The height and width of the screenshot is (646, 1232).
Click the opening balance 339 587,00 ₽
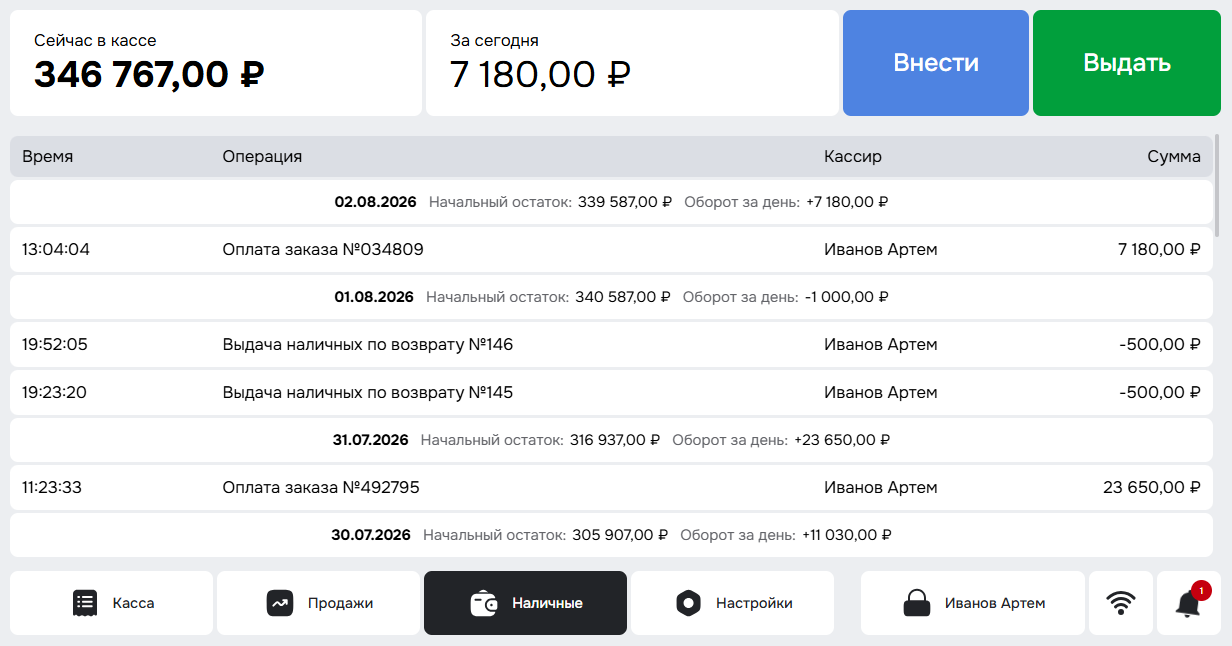point(625,202)
